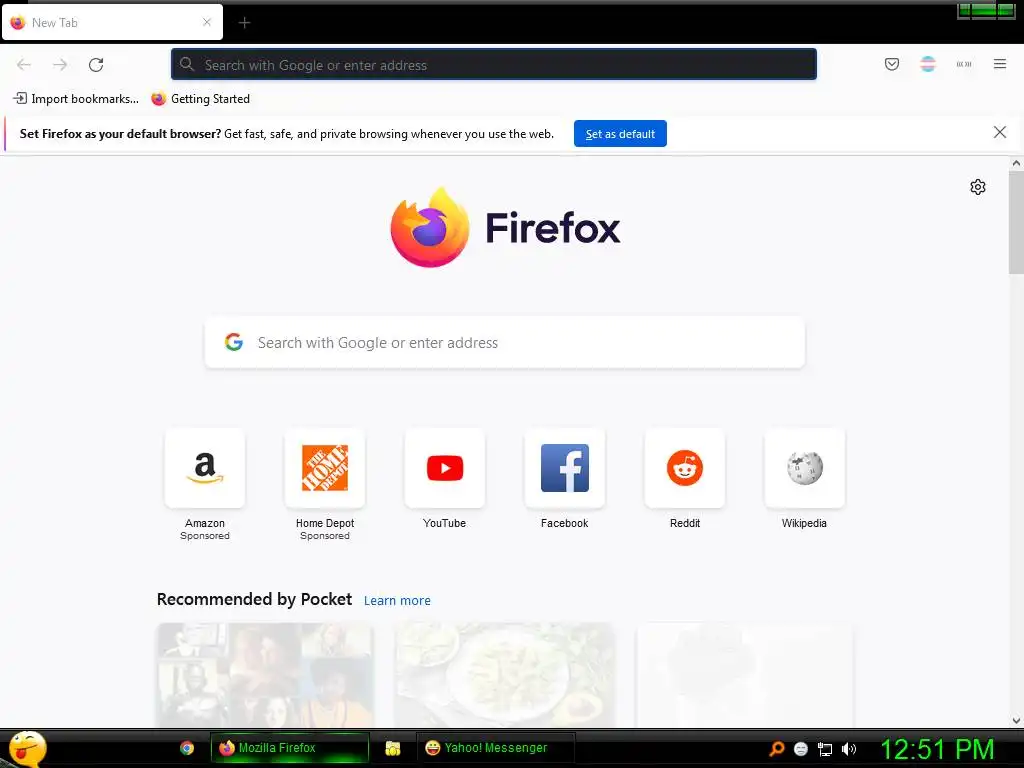Open the Home Depot sponsored shortcut
Viewport: 1024px width, 768px height.
[x=325, y=468]
